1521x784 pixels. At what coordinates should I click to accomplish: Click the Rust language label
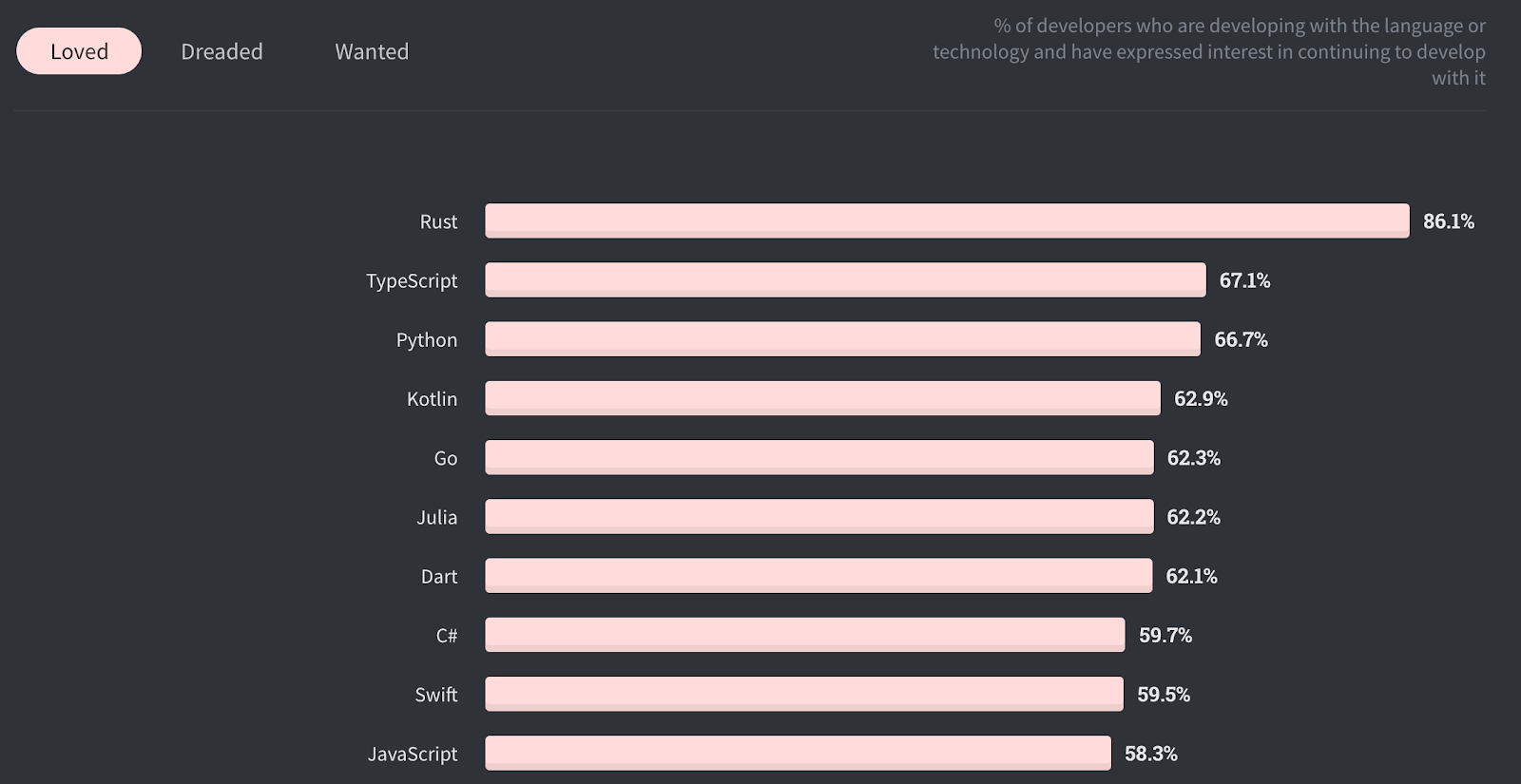pos(438,221)
